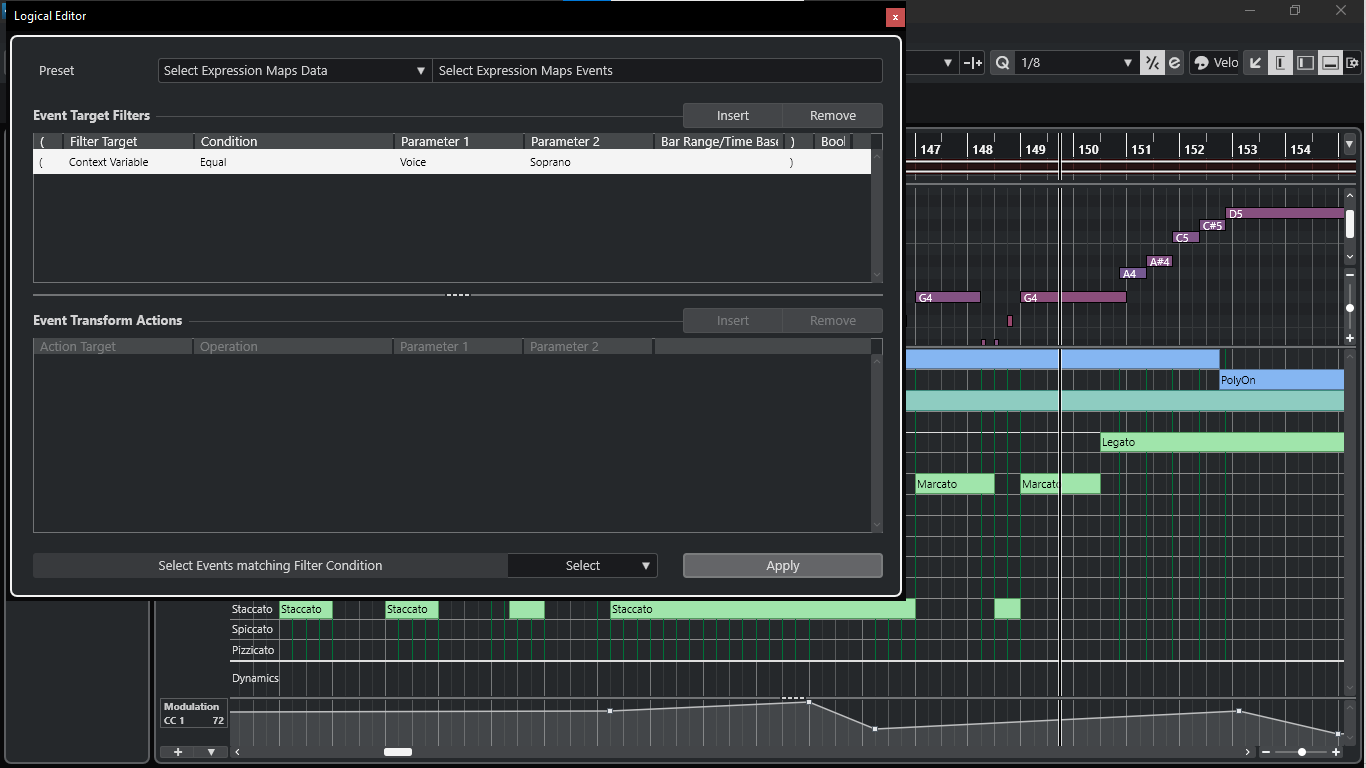This screenshot has height=768, width=1366.
Task: Open the 1/8 quantize preset dropdown
Action: coord(1076,63)
